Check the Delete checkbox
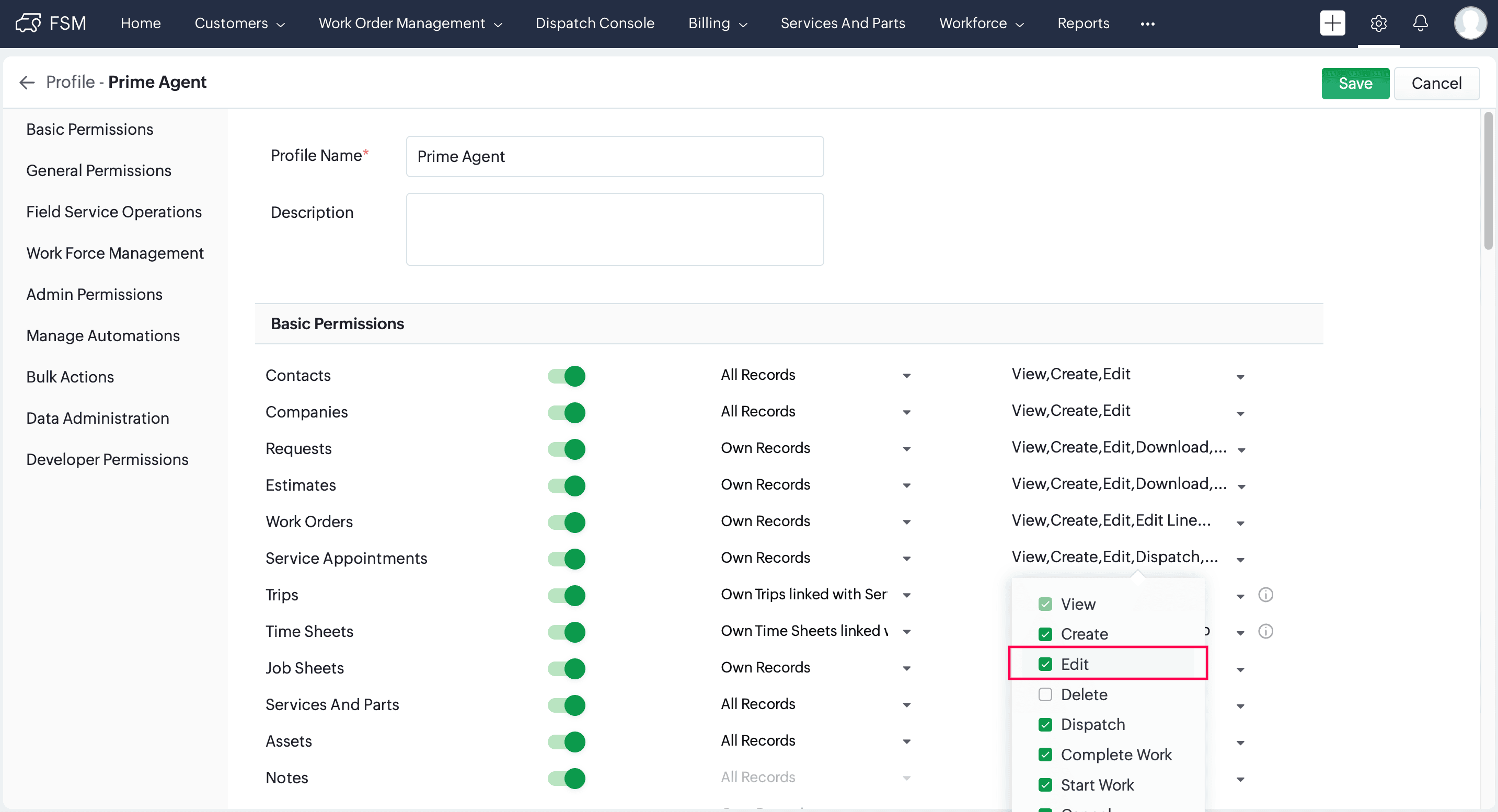1498x812 pixels. click(x=1045, y=694)
